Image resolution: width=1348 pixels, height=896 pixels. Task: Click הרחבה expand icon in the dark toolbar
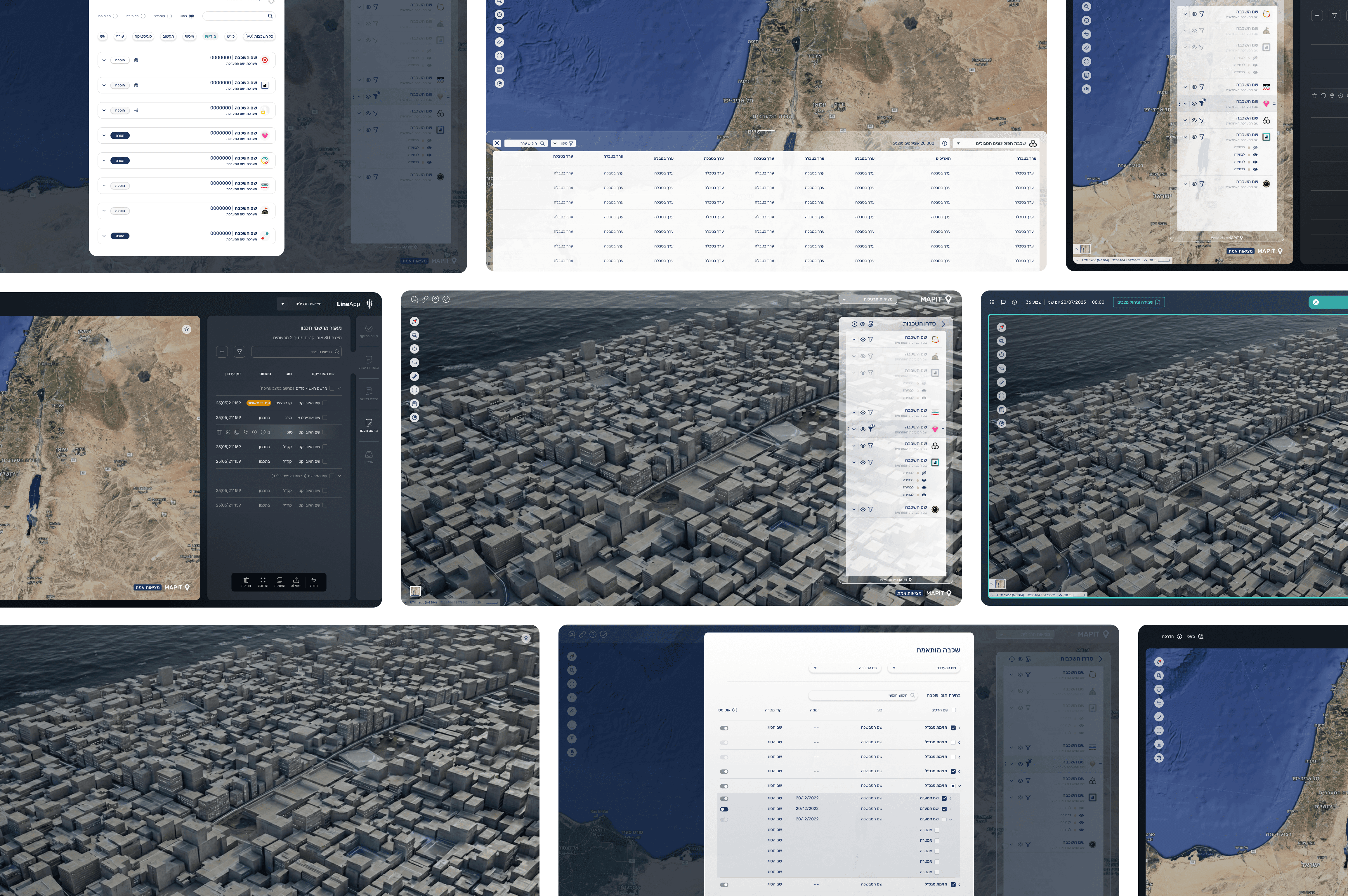click(x=263, y=581)
